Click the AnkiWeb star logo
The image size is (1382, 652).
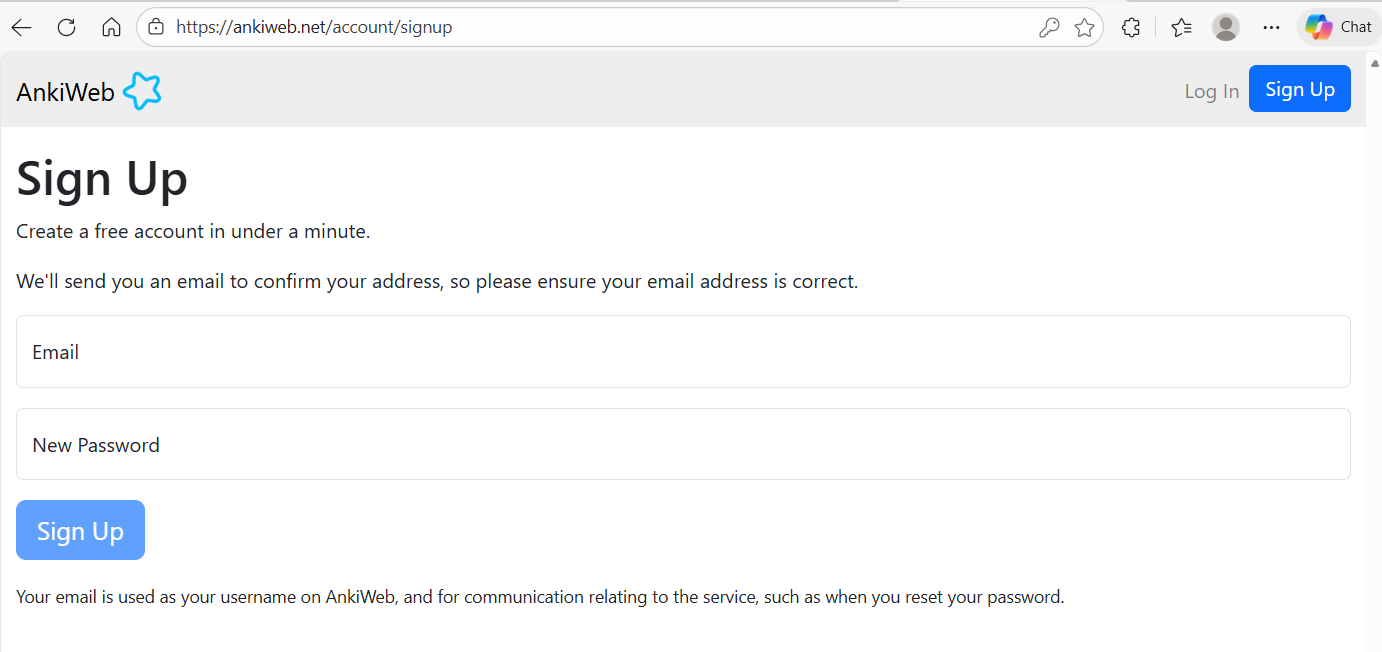click(142, 92)
